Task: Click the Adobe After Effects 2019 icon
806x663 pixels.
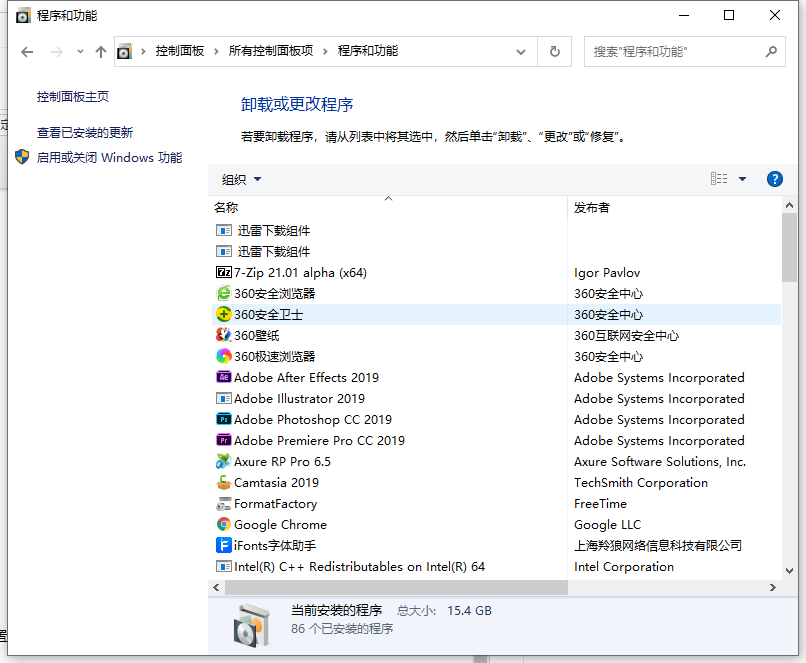Action: click(224, 377)
